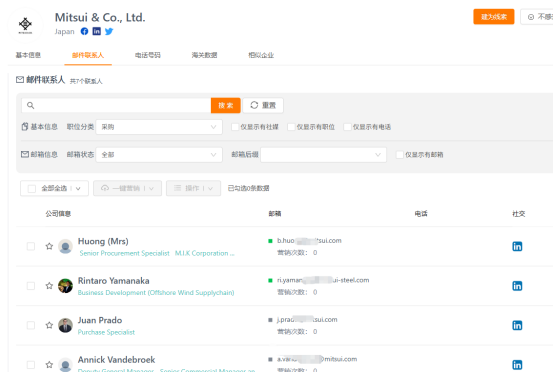Switch to the 海关数据 tab
This screenshot has width=553, height=373.
(x=205, y=55)
